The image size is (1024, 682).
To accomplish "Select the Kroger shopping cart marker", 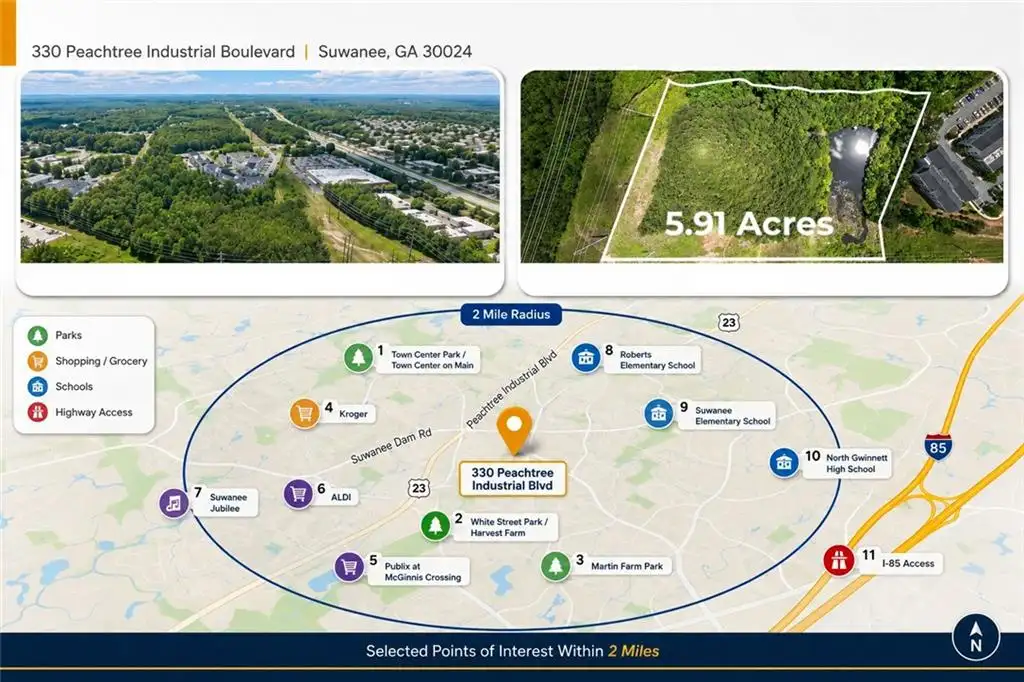I will pos(304,414).
